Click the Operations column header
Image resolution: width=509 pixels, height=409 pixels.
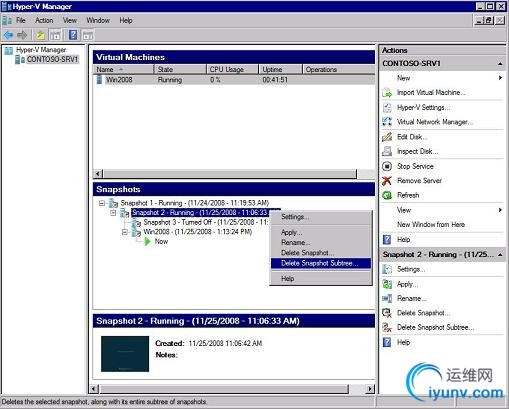339,69
